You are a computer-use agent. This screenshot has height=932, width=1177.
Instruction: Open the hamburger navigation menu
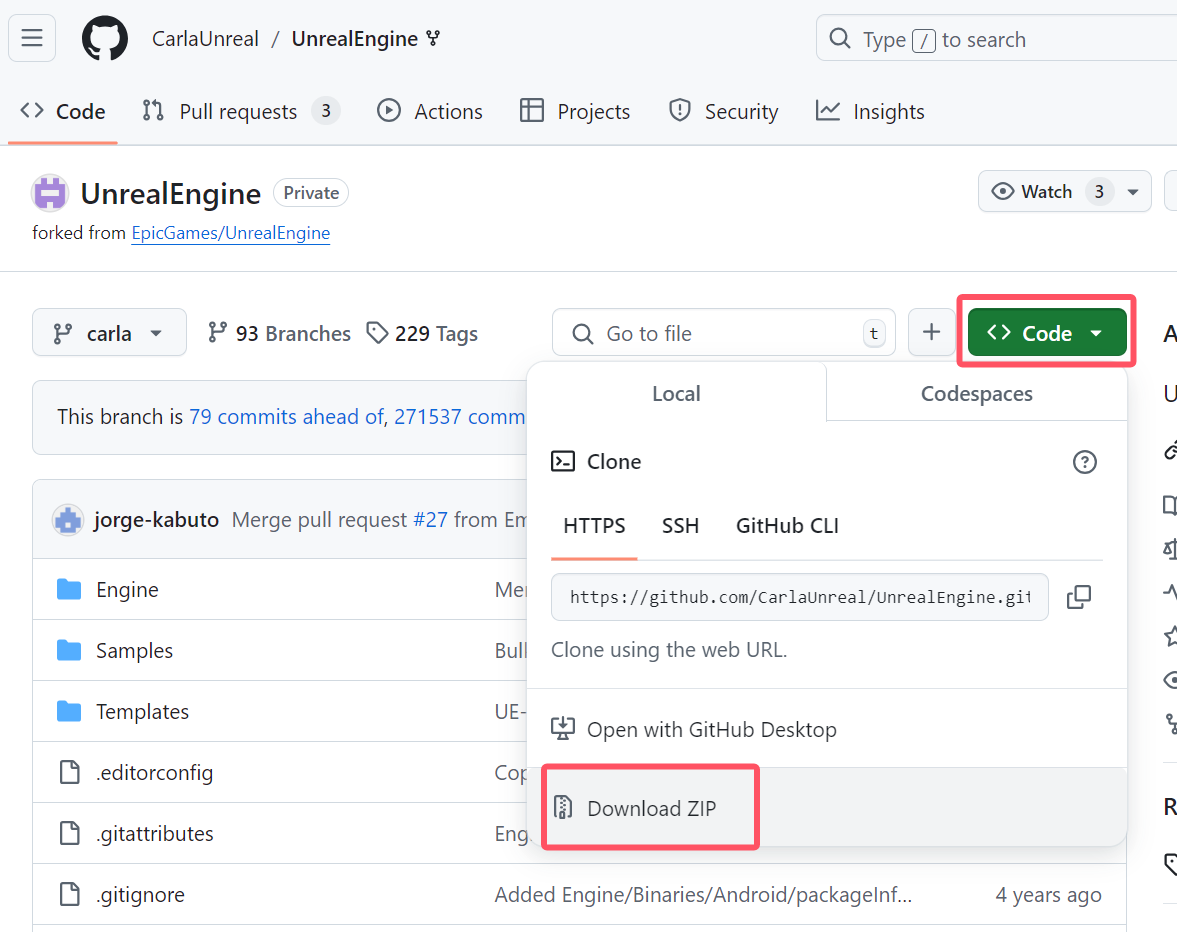[x=32, y=39]
